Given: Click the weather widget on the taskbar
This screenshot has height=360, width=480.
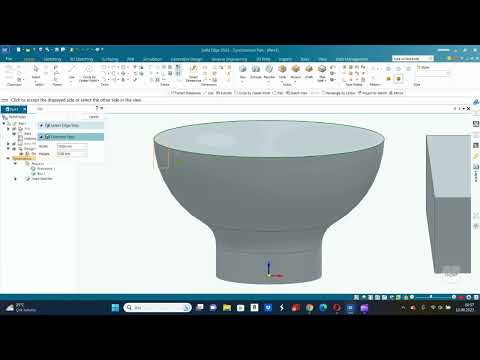Looking at the screenshot, I should click(x=21, y=307).
